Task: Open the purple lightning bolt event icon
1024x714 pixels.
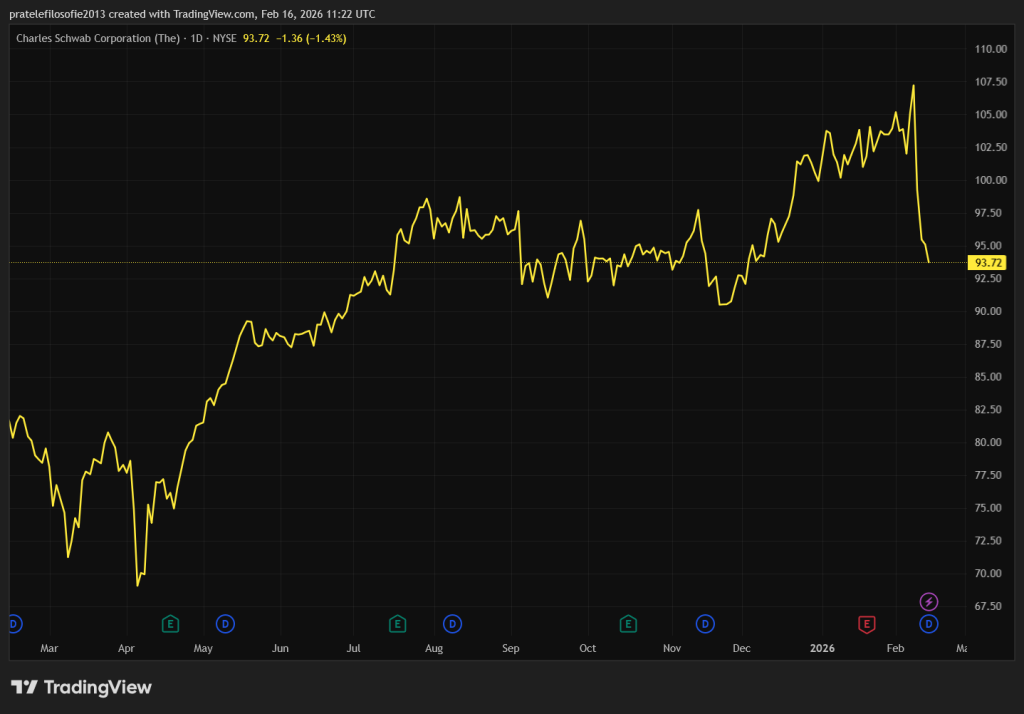Action: (929, 601)
